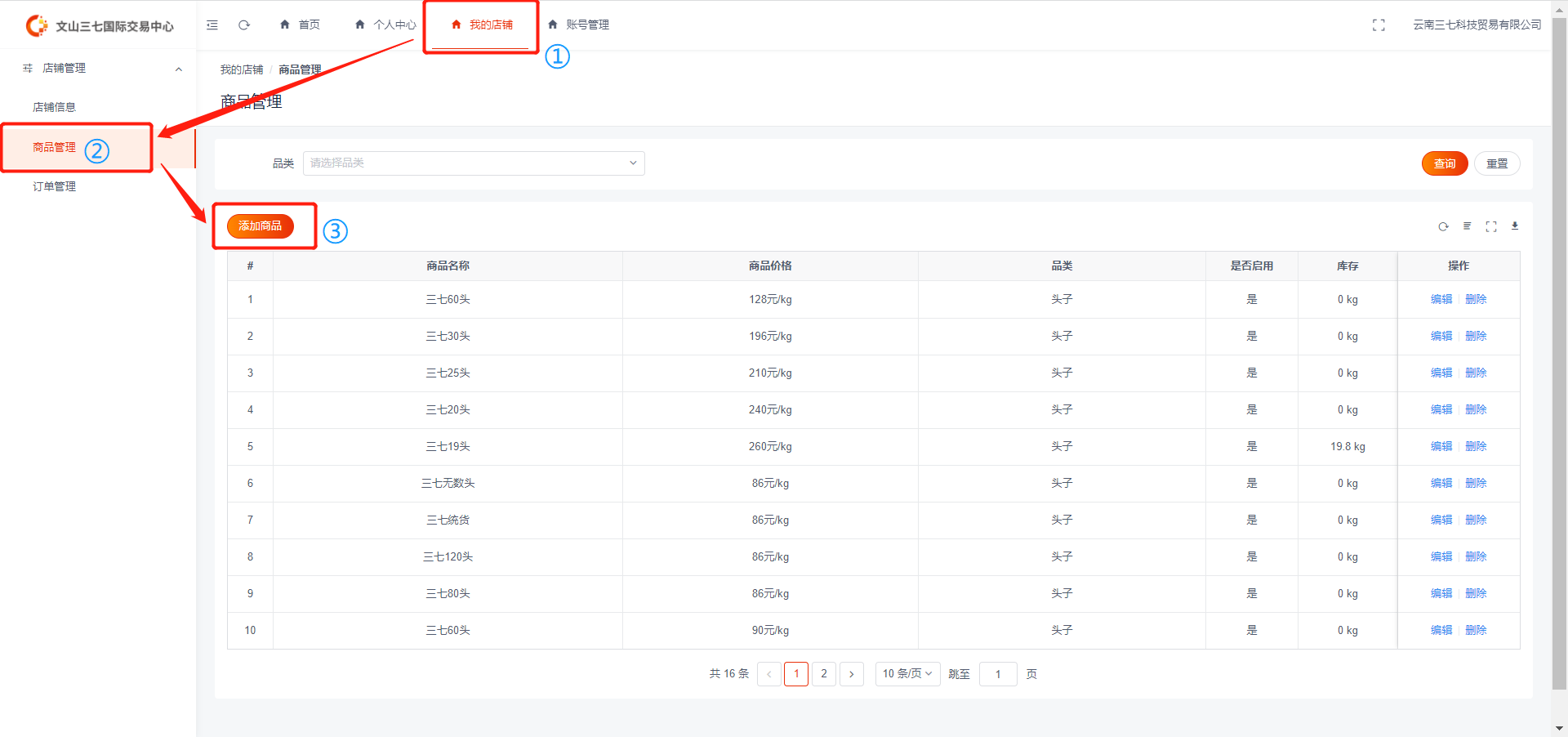This screenshot has width=1568, height=737.
Task: Click the 云南三七科技贸易有限公司 account name
Action: pos(1477,25)
